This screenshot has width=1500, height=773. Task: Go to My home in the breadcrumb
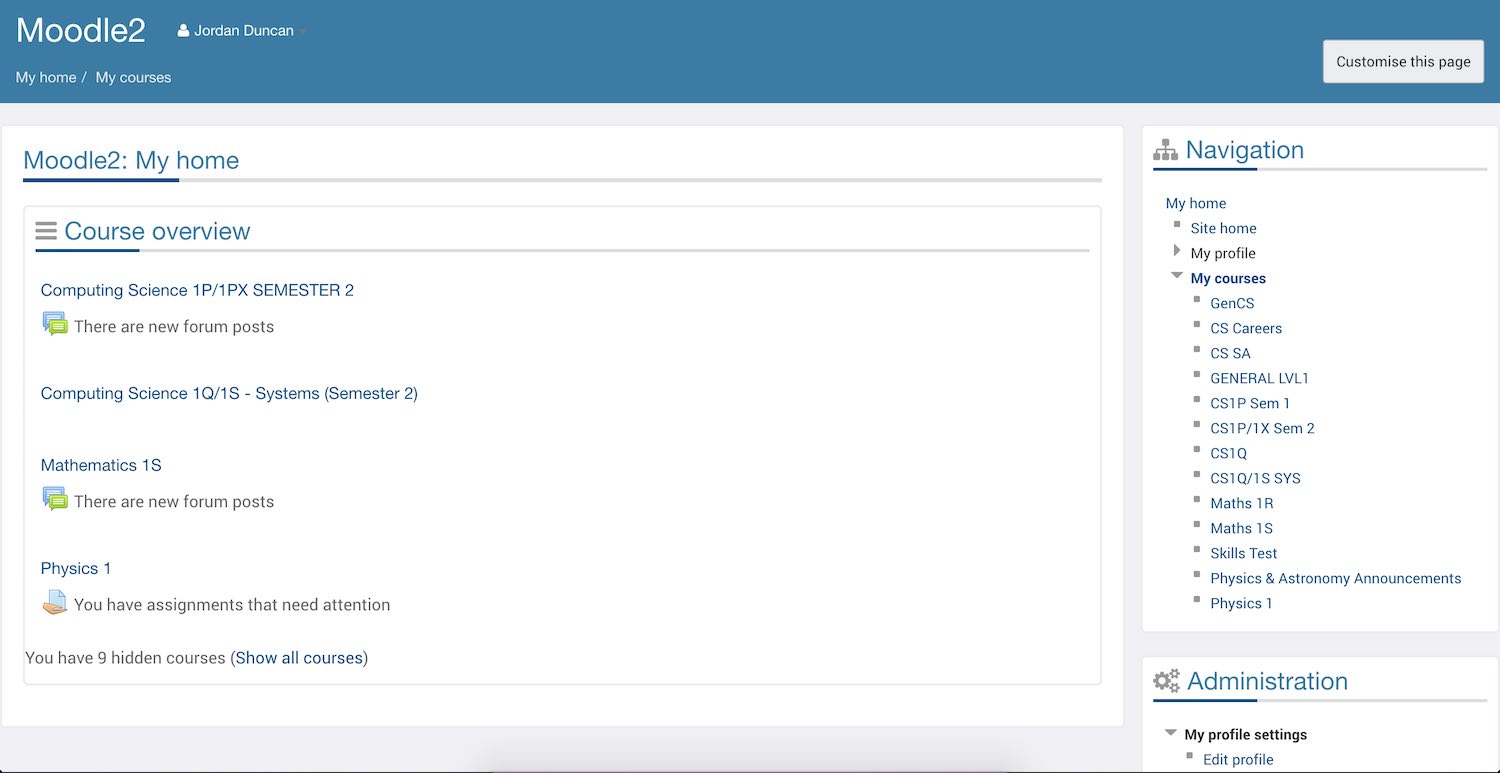(x=46, y=77)
